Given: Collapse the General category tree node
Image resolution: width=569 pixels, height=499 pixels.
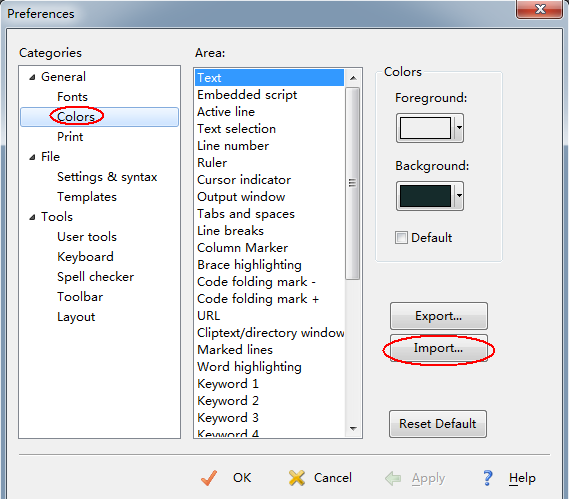Looking at the screenshot, I should 32,77.
